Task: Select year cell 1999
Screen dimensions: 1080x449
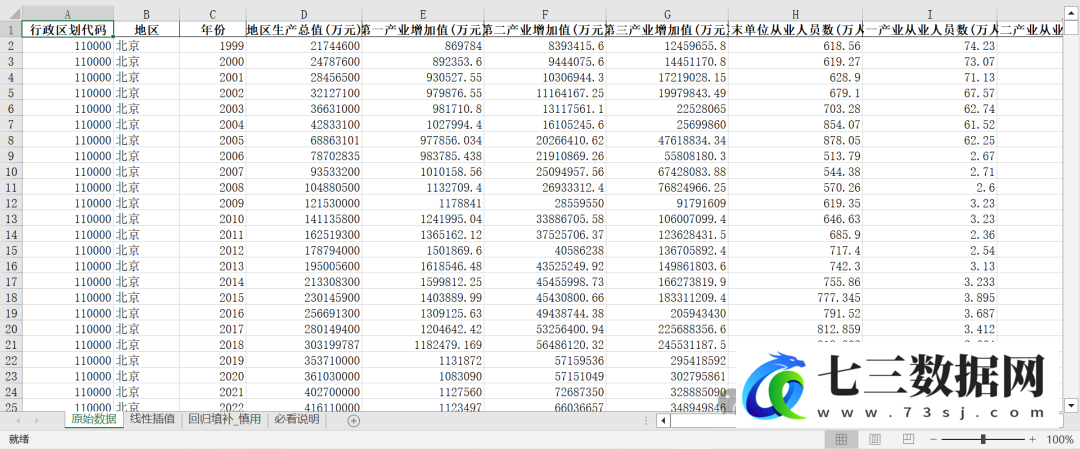Action: 212,45
